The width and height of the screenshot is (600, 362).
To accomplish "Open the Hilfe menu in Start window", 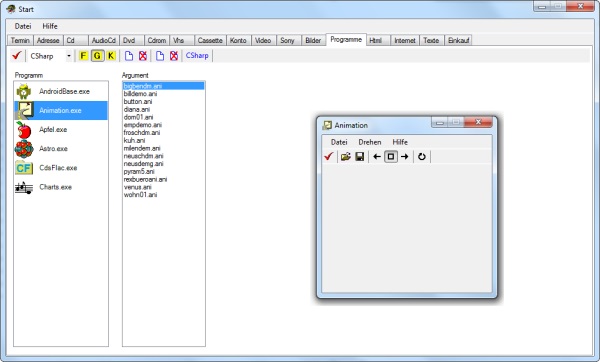I will [50, 26].
